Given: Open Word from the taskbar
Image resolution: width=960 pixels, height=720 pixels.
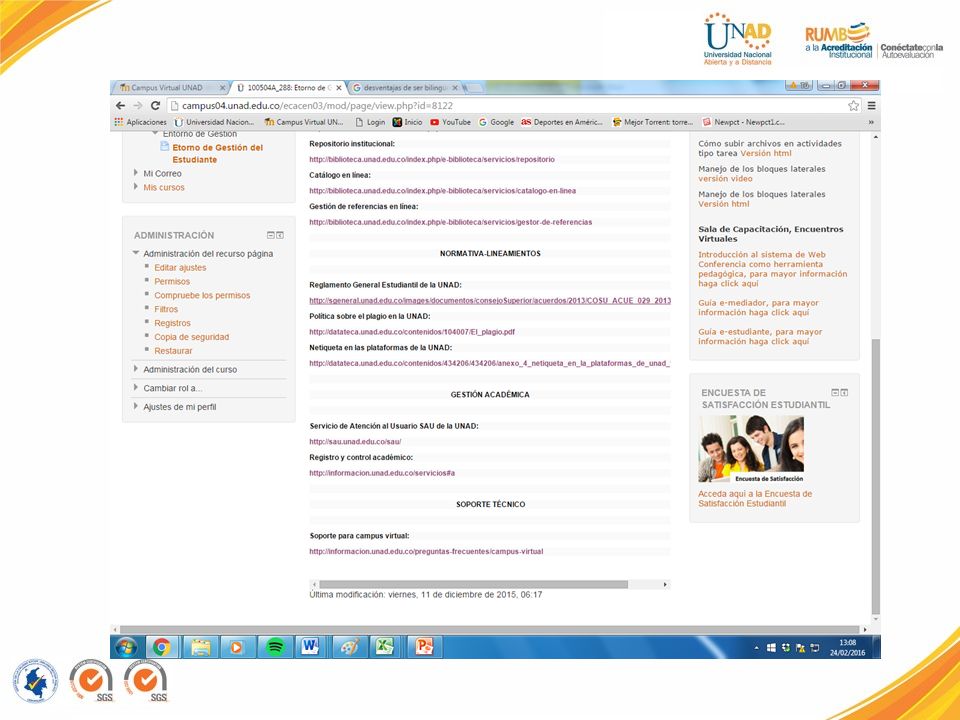Looking at the screenshot, I should pos(311,647).
